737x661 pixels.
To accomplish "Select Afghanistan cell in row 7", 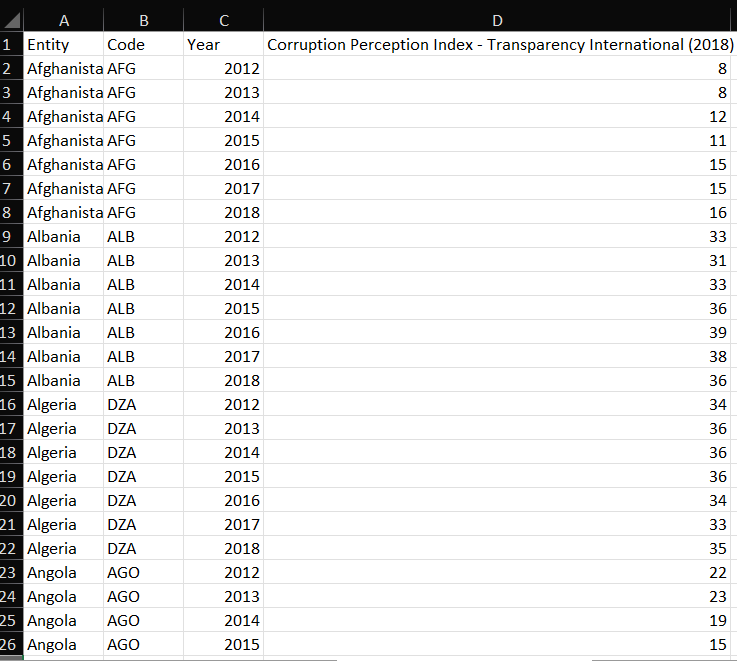I will click(x=63, y=188).
